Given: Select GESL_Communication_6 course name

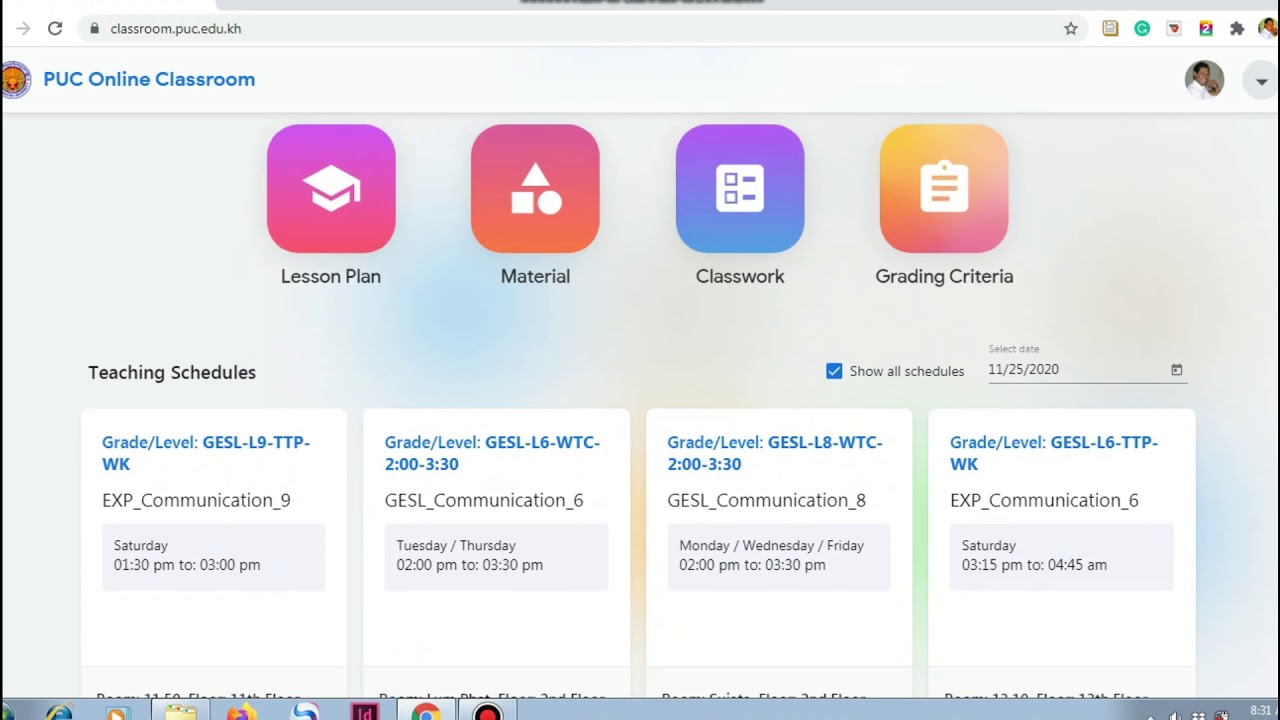Looking at the screenshot, I should [484, 500].
